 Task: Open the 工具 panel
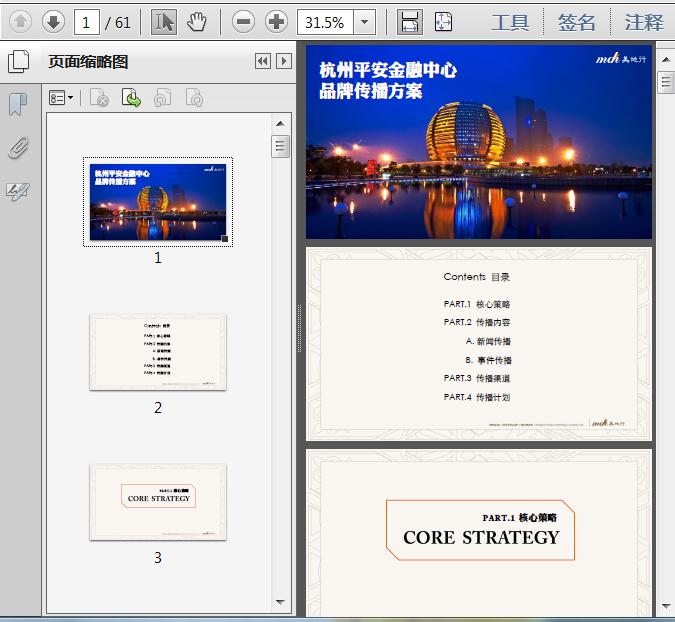[511, 22]
